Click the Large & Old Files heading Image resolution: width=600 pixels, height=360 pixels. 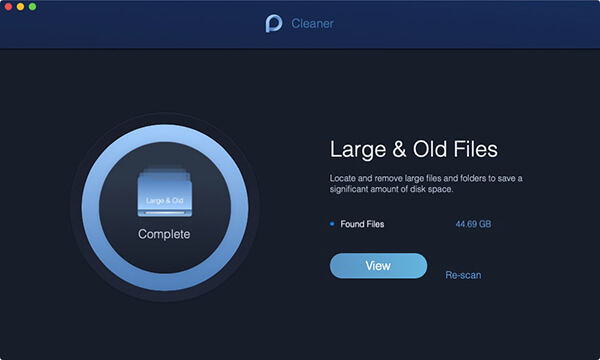point(414,149)
